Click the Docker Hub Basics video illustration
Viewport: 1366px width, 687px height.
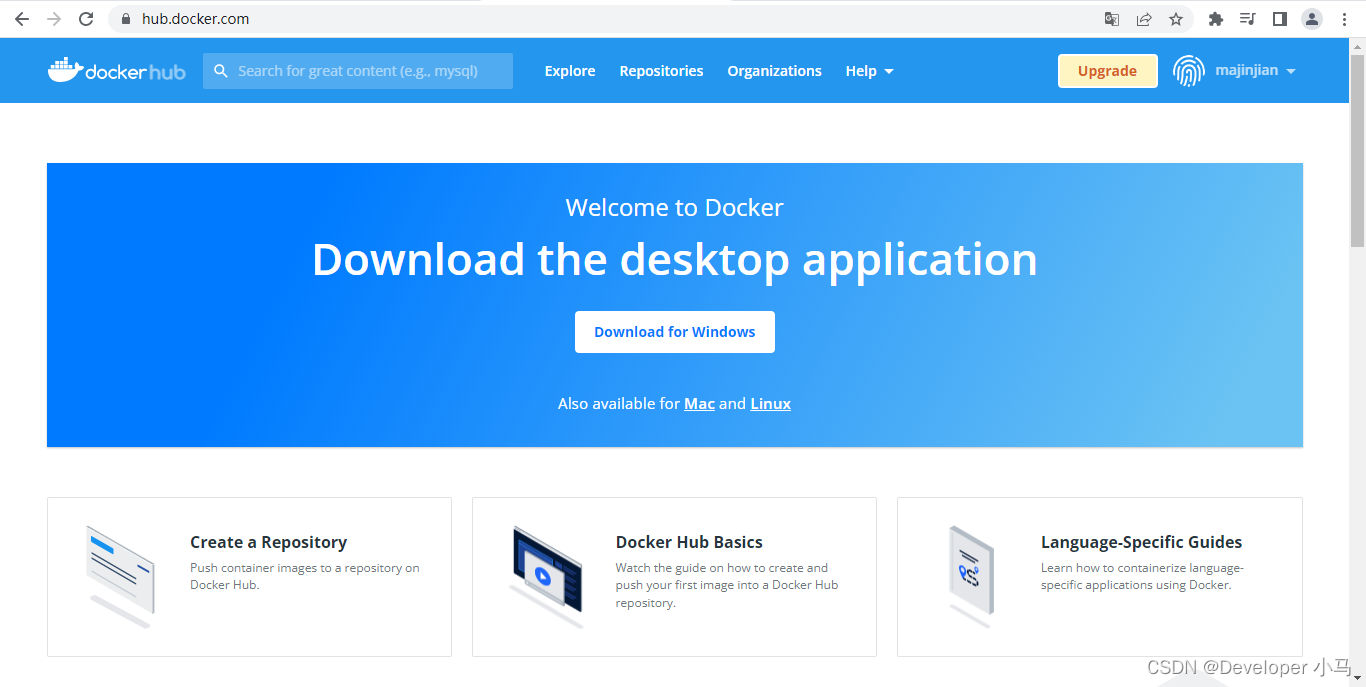(546, 576)
